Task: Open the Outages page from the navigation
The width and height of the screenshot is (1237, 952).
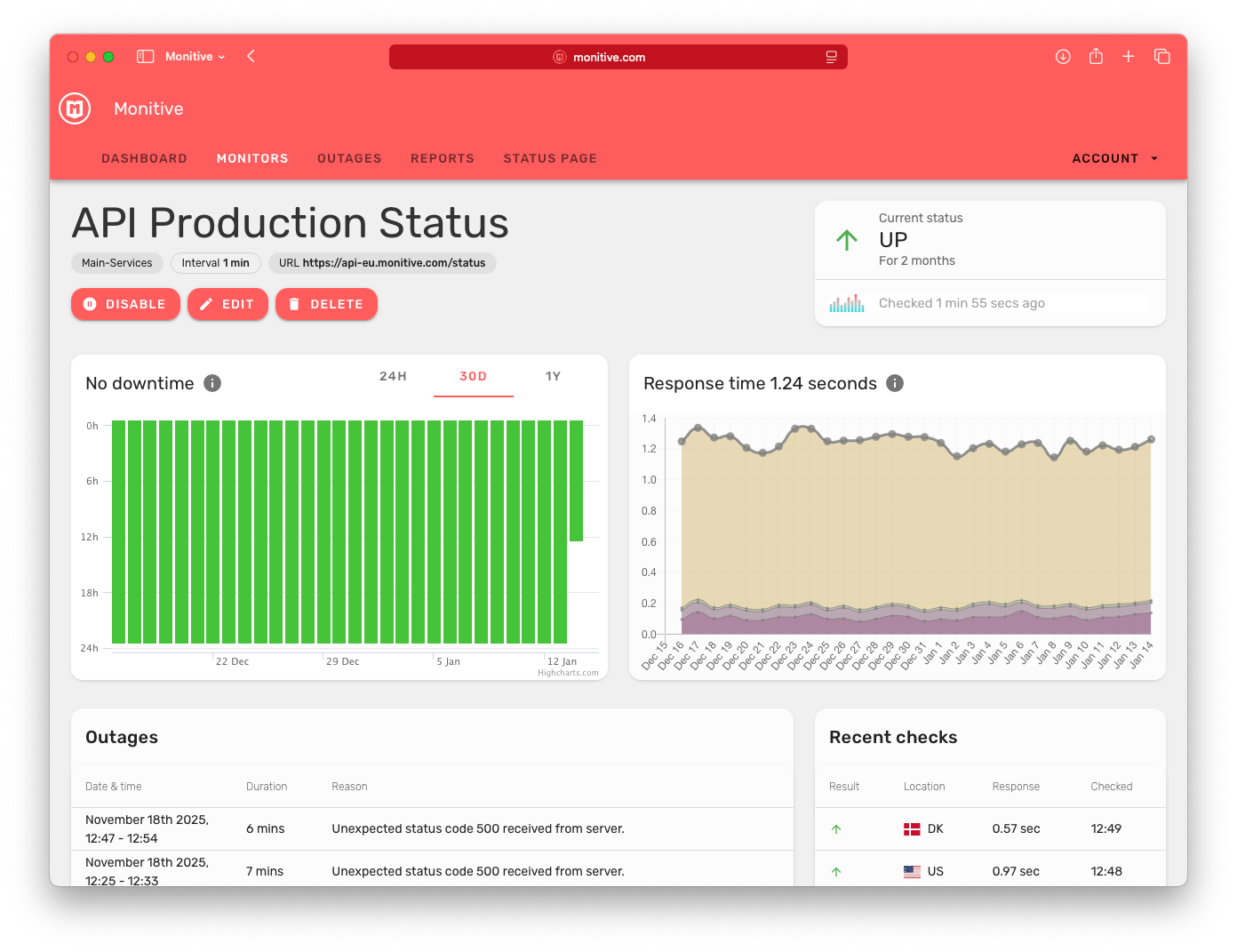Action: (x=349, y=158)
